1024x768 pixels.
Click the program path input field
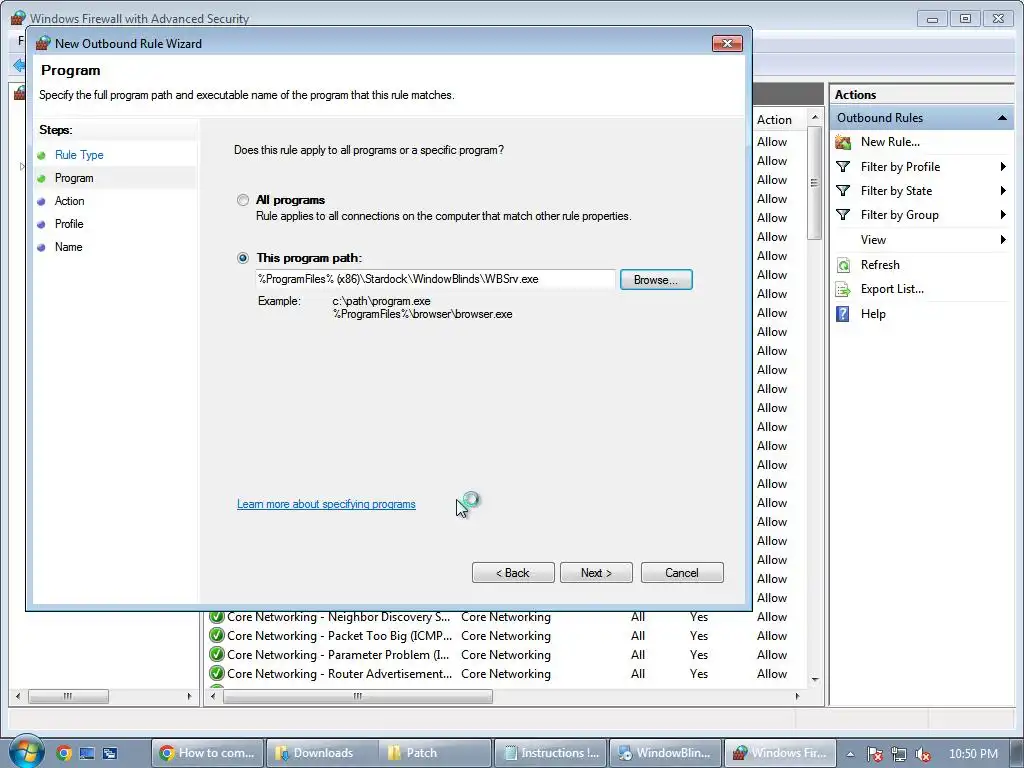[435, 280]
